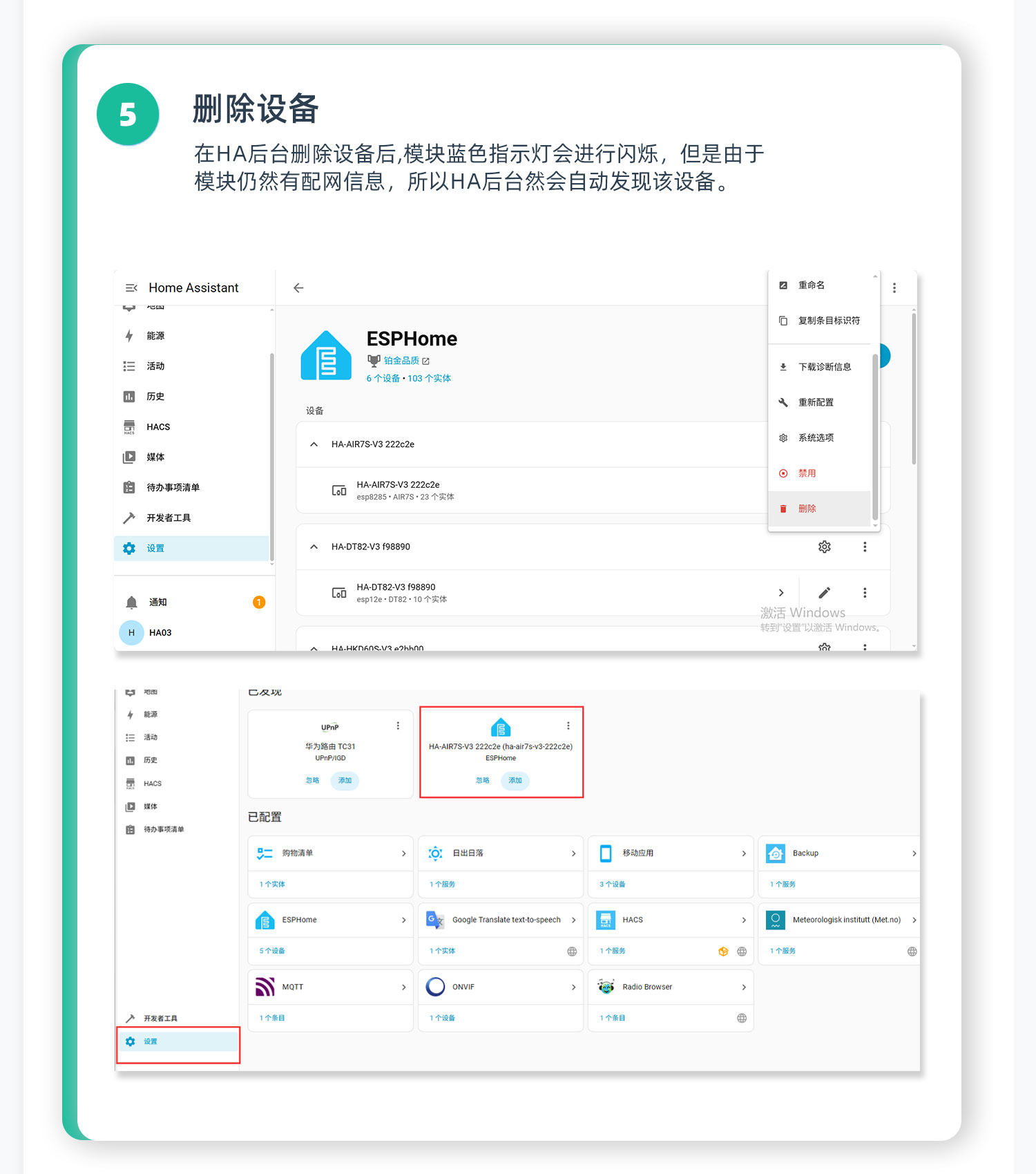Open the 移动应用 integration card

(671, 853)
